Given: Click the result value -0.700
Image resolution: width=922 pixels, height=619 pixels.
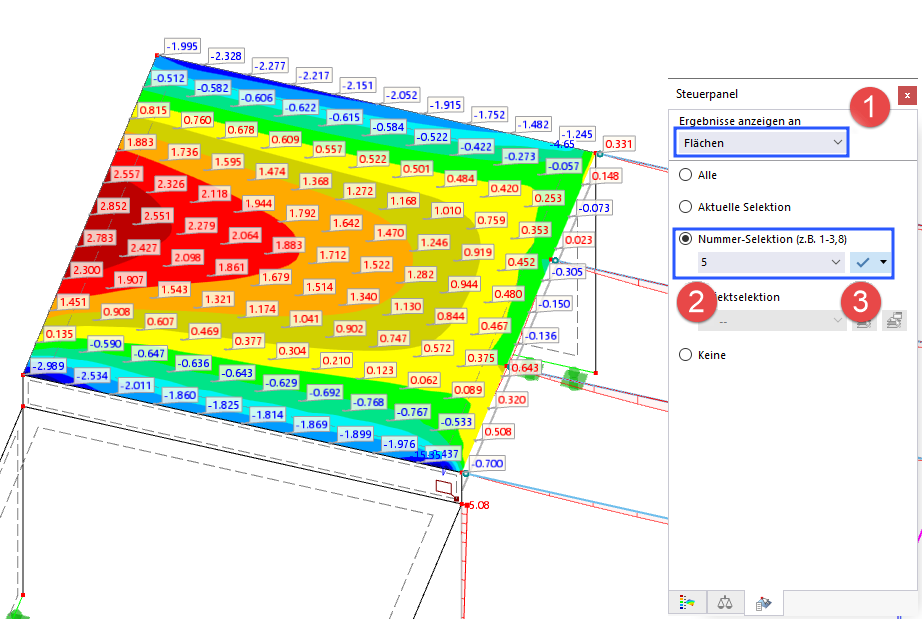Looking at the screenshot, I should pyautogui.click(x=487, y=464).
